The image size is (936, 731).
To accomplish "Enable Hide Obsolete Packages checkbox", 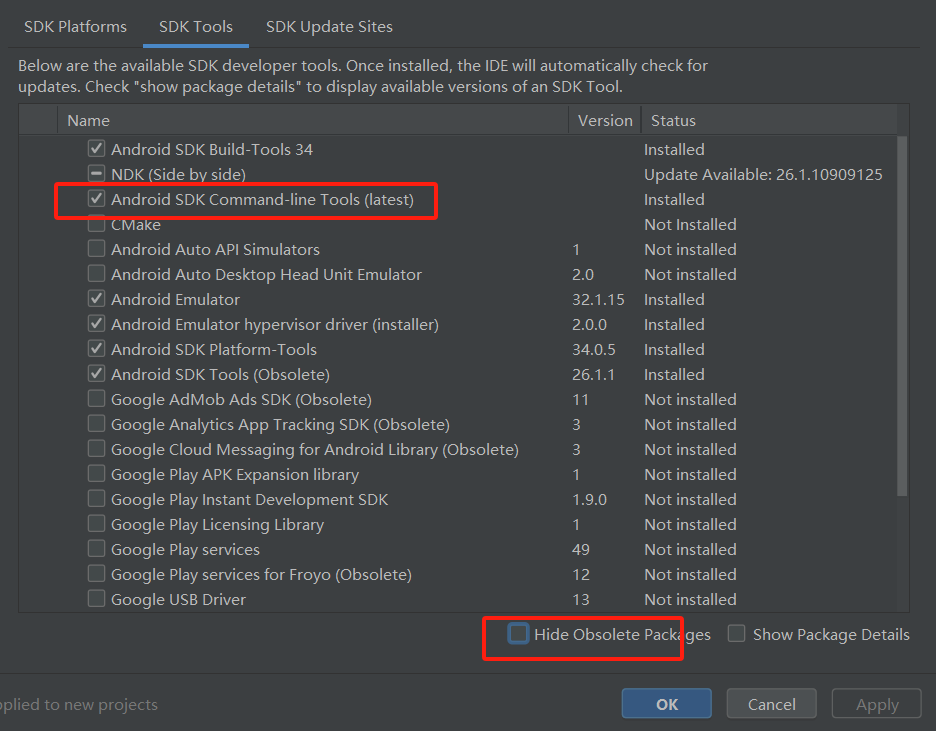I will pos(518,634).
